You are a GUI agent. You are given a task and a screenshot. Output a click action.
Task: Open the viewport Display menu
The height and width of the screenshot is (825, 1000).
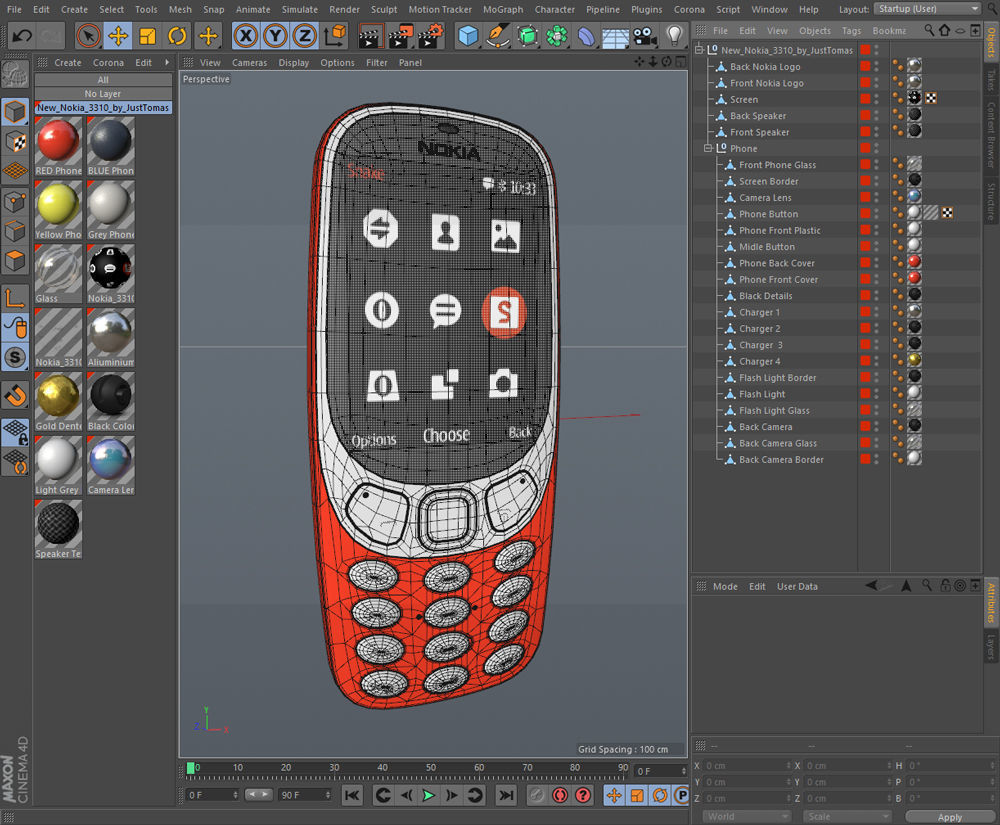pyautogui.click(x=293, y=62)
